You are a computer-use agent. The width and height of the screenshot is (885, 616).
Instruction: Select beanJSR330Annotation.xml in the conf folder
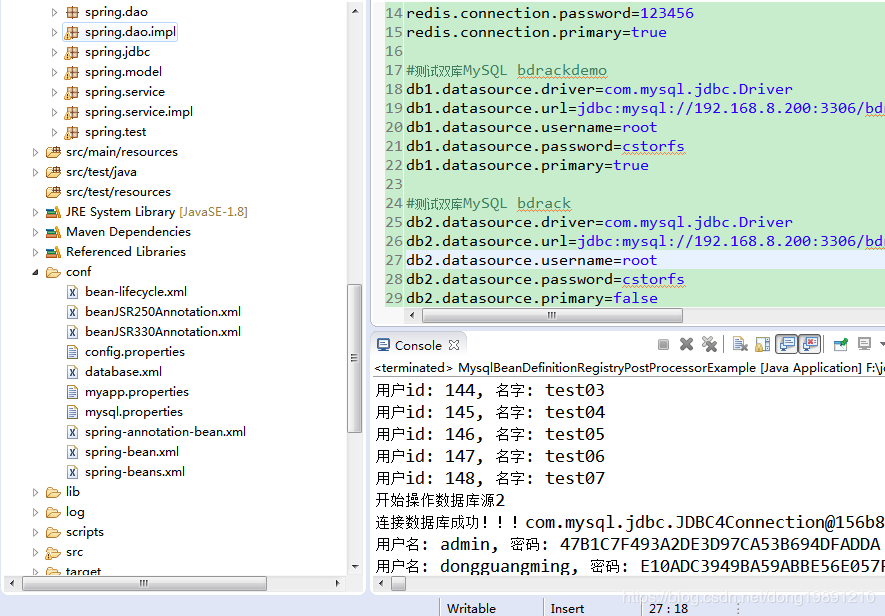click(x=163, y=332)
